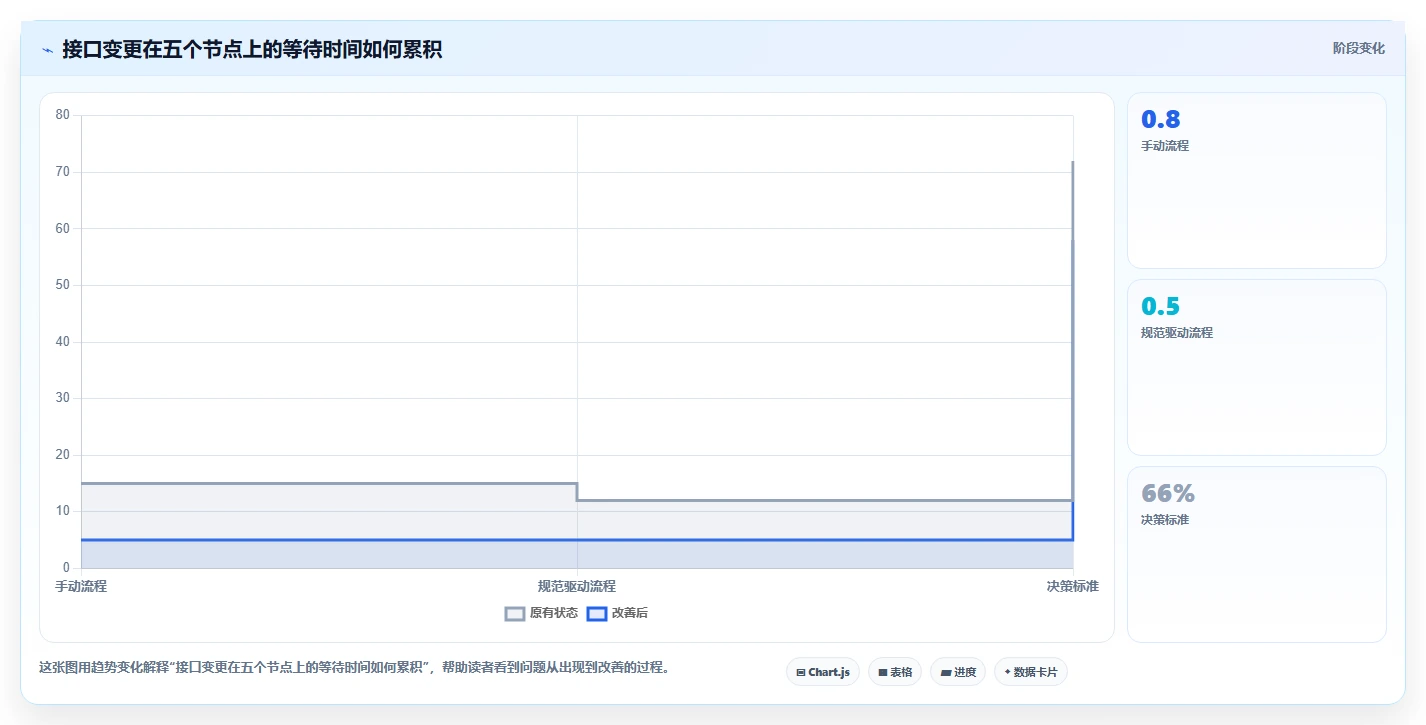The height and width of the screenshot is (725, 1426).
Task: Click the 66% value in third card
Action: click(1168, 493)
